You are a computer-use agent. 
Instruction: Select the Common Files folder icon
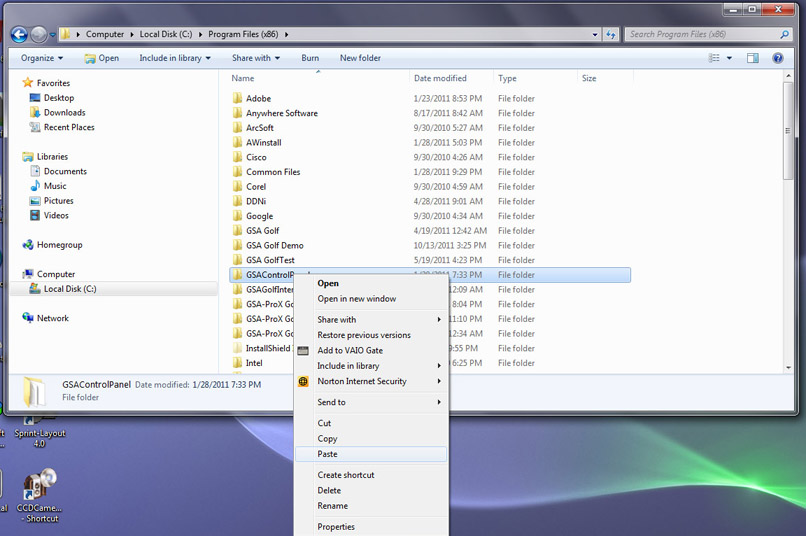(x=237, y=172)
